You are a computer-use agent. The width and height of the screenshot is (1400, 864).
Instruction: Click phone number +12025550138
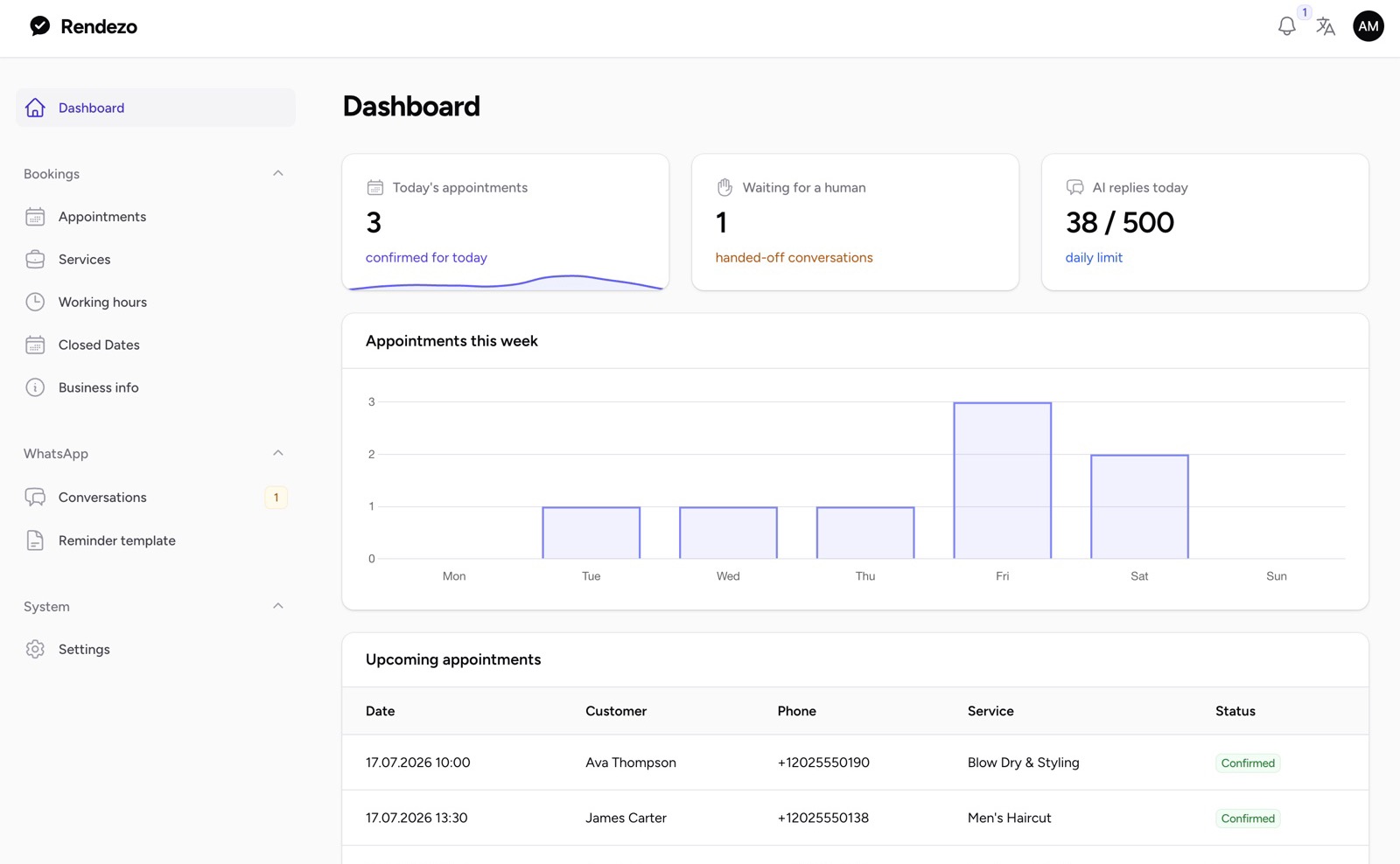click(x=823, y=818)
